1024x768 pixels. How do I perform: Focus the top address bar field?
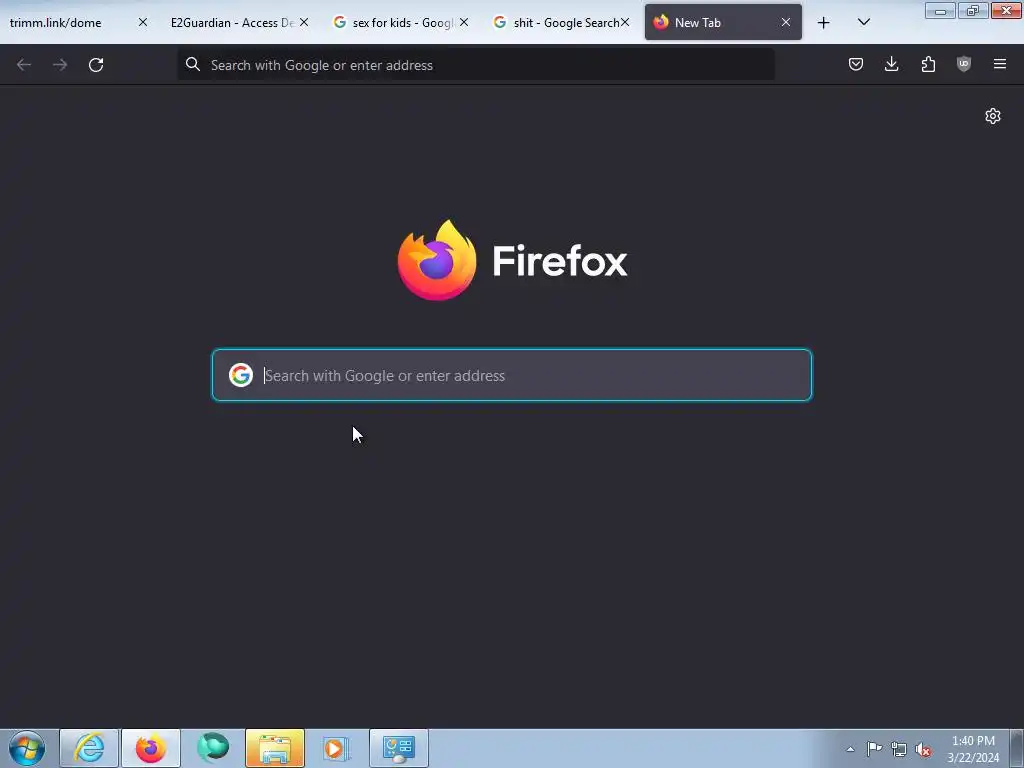click(476, 65)
